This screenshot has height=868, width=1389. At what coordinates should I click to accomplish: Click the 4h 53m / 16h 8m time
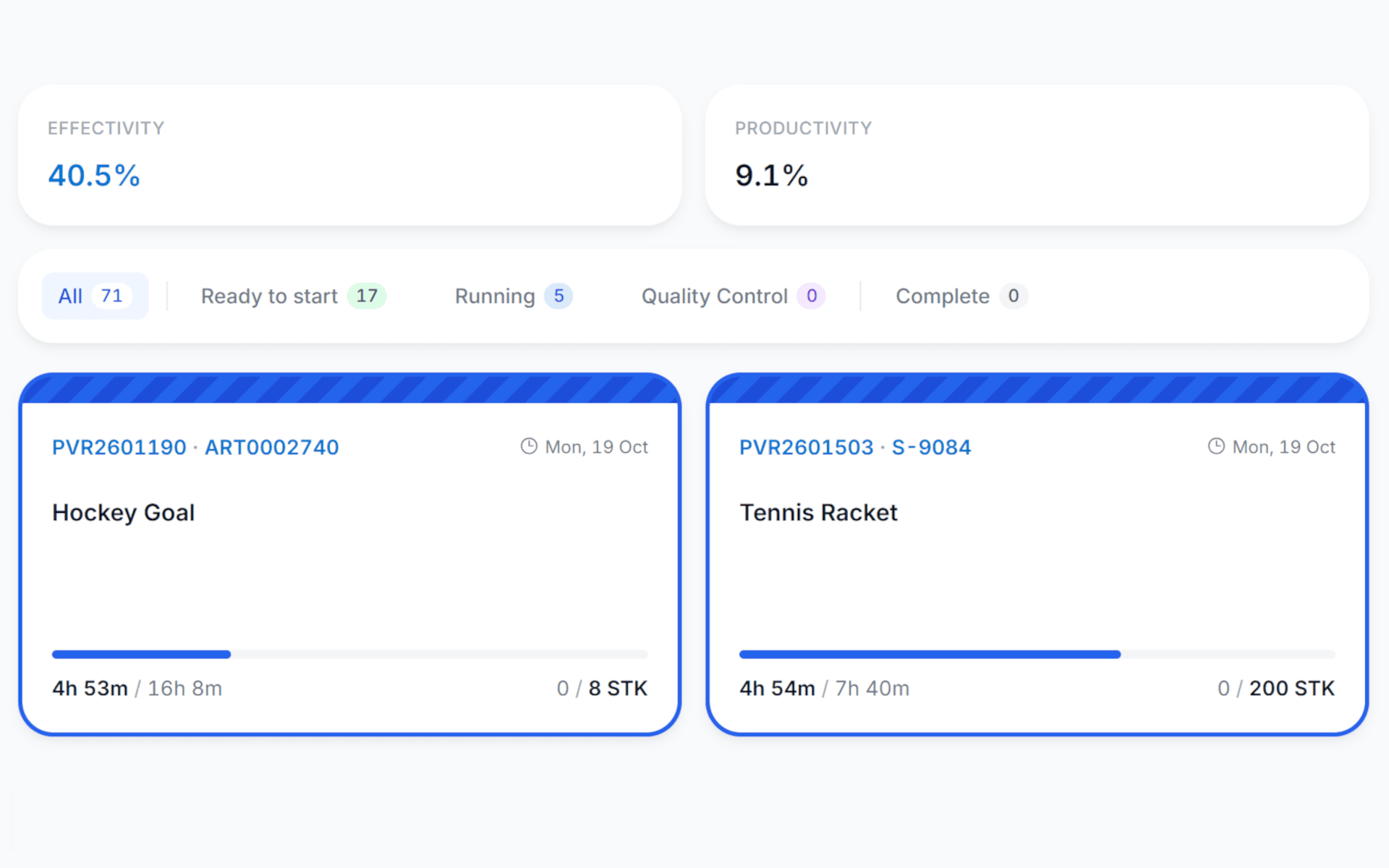click(137, 688)
